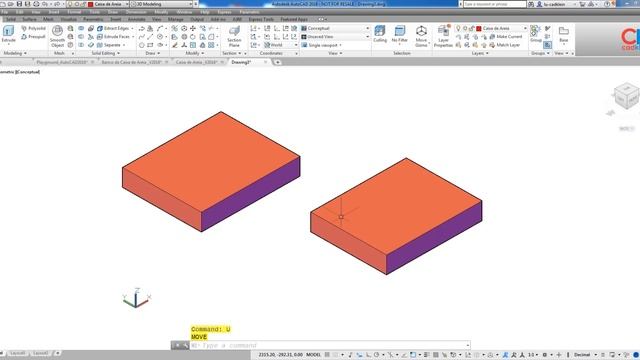Open the World UCS dropdown
This screenshot has width=640, height=360.
point(281,45)
